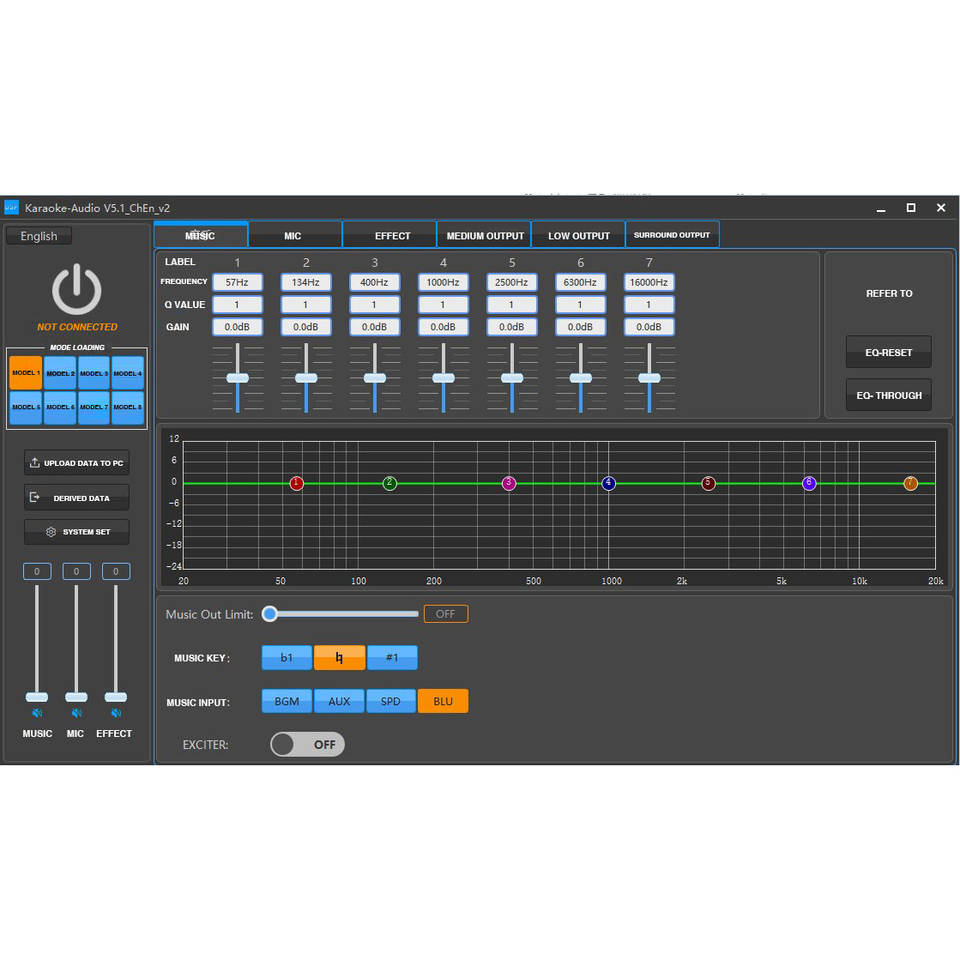This screenshot has width=960, height=960.
Task: Open the SURROUND OUTPUT tab
Action: [x=672, y=235]
